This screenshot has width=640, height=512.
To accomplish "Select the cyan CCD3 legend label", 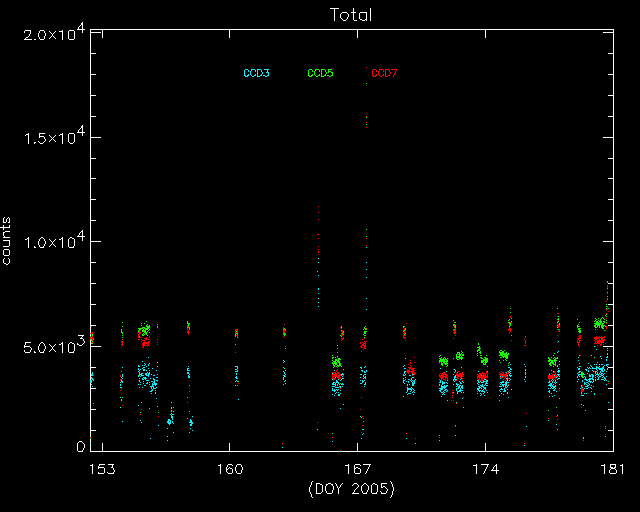I will (x=256, y=73).
